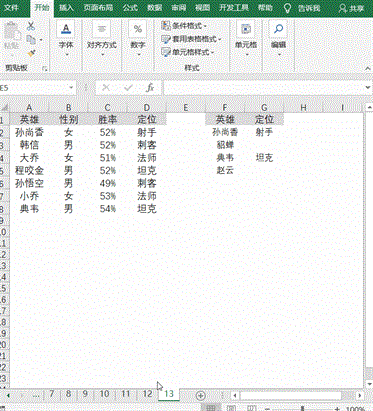The image size is (373, 411).
Task: Click the insert function fx icon
Action: (150, 88)
